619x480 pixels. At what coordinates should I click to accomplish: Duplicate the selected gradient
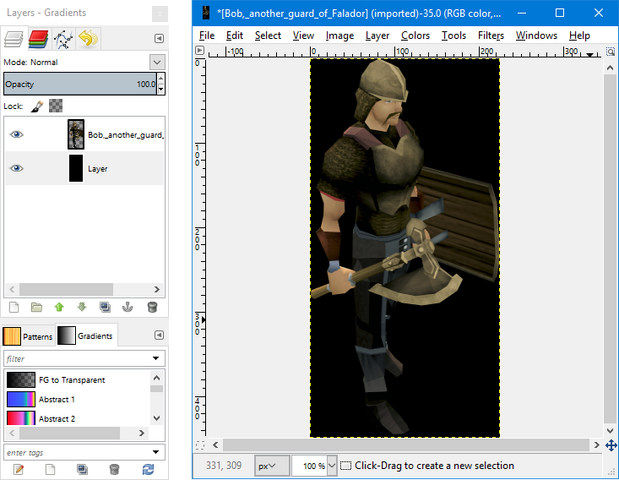tap(82, 469)
